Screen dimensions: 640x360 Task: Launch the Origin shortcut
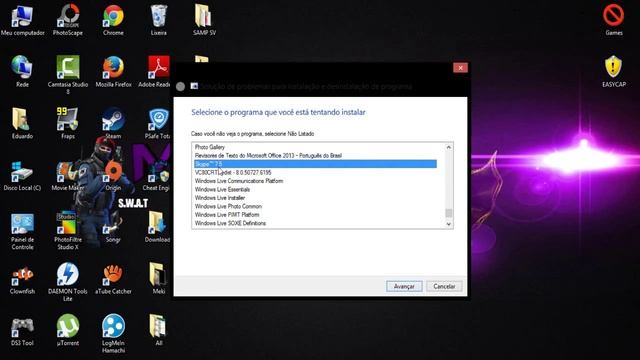[x=113, y=176]
